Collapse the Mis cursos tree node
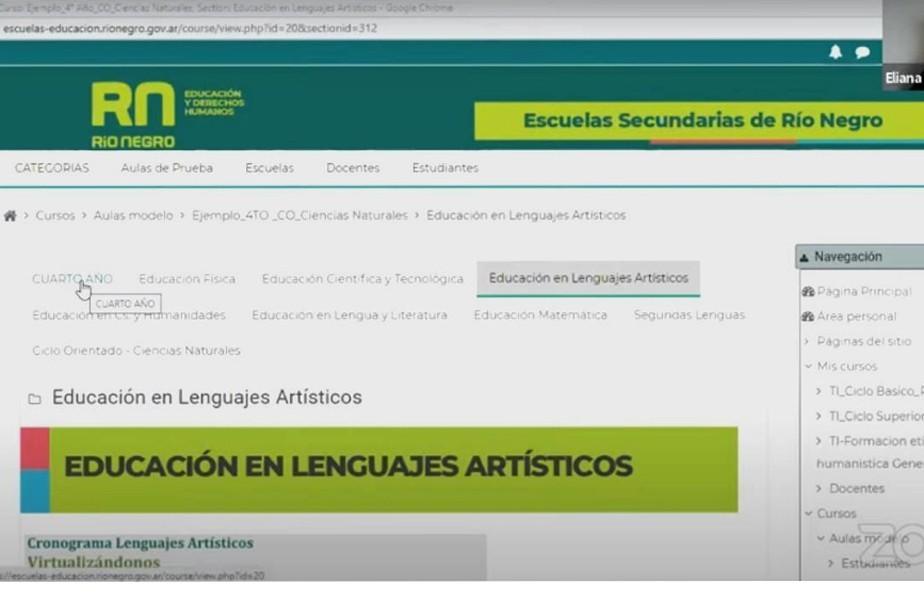Screen dimensions: 924x616 (808, 367)
